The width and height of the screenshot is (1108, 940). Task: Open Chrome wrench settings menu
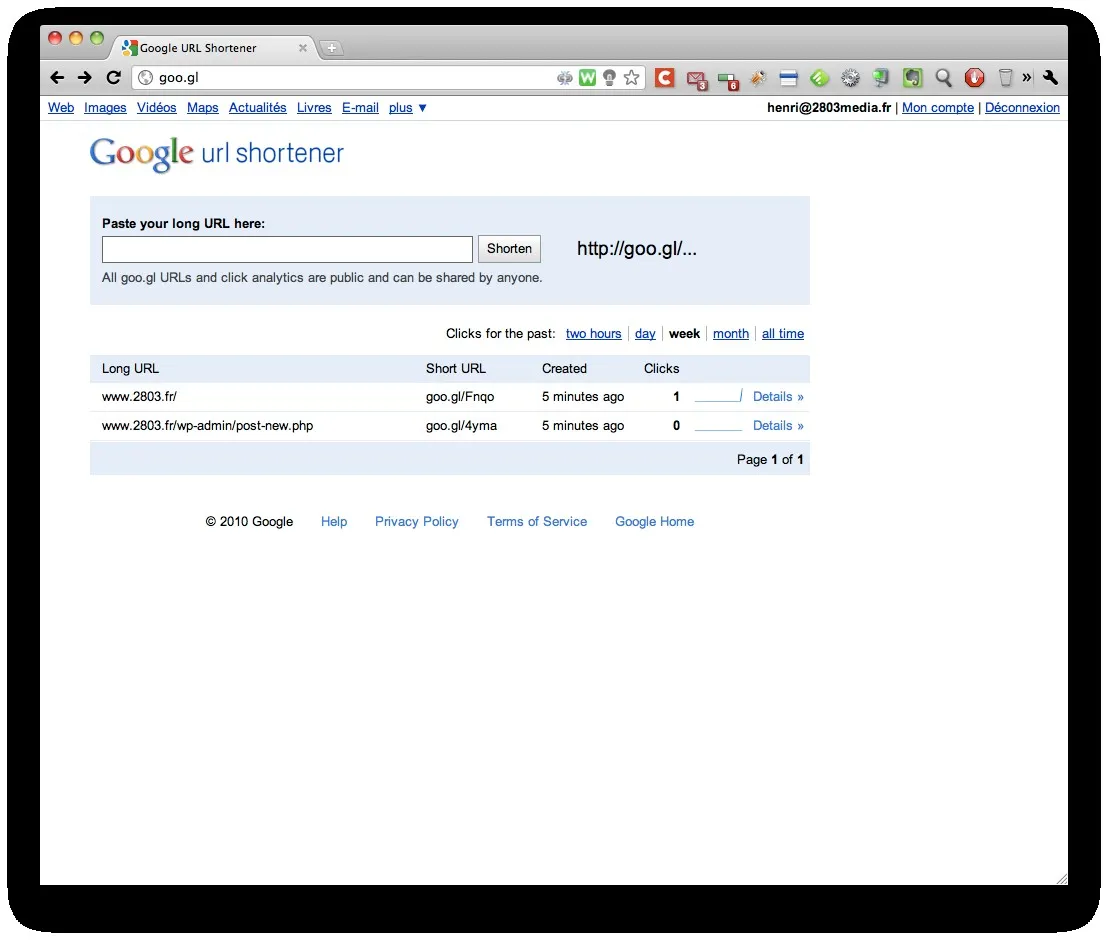[1051, 78]
